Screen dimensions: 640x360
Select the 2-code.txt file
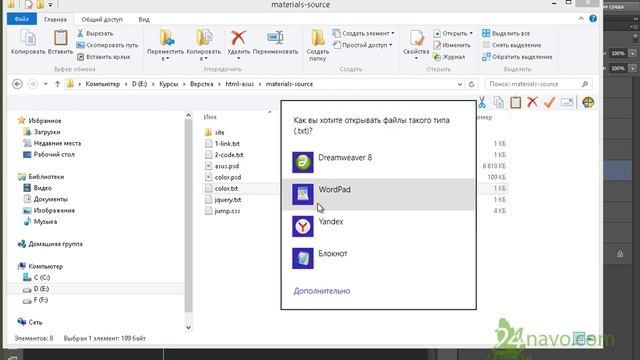pos(224,155)
